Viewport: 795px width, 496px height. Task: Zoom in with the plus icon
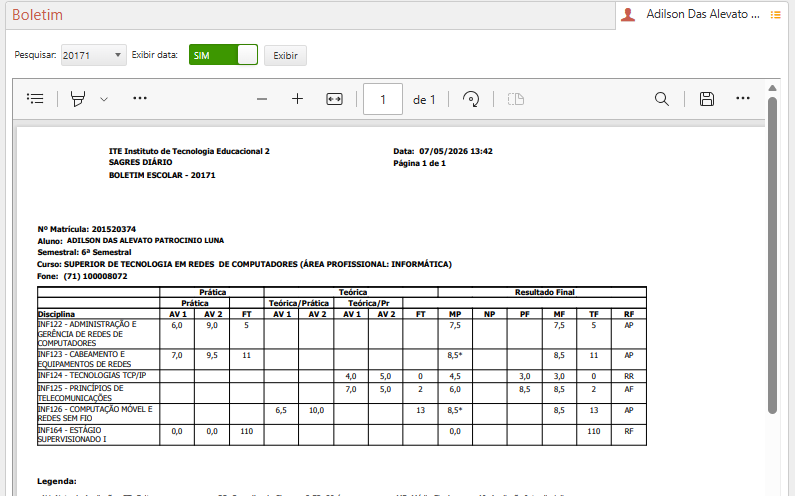pyautogui.click(x=298, y=99)
